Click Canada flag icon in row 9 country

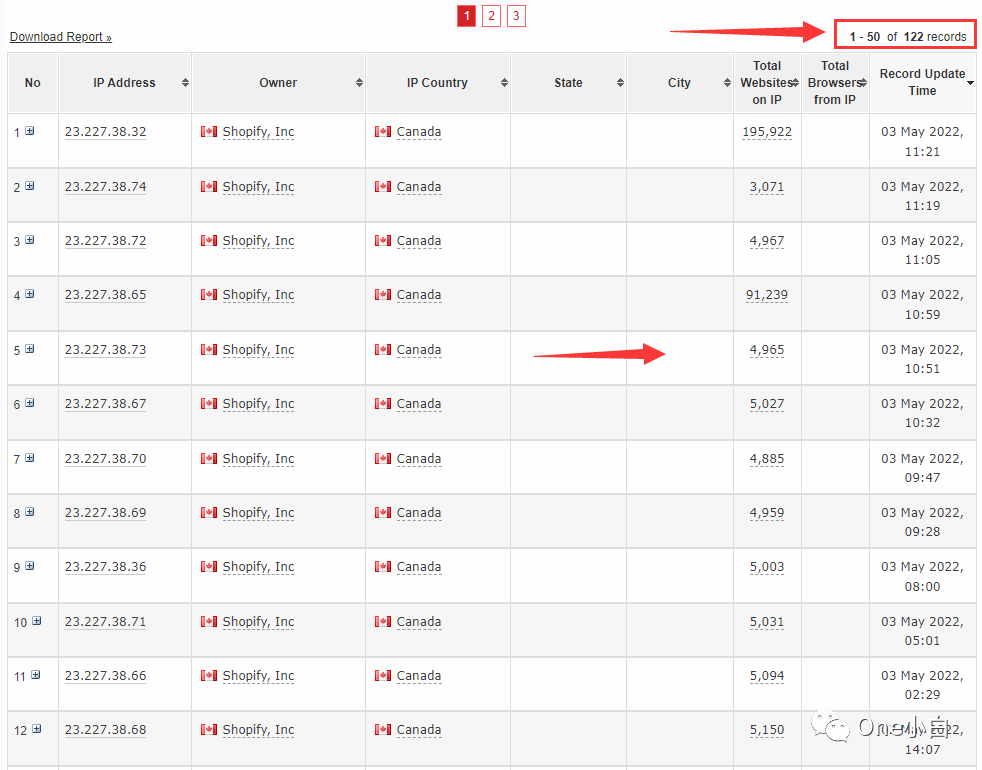point(383,566)
